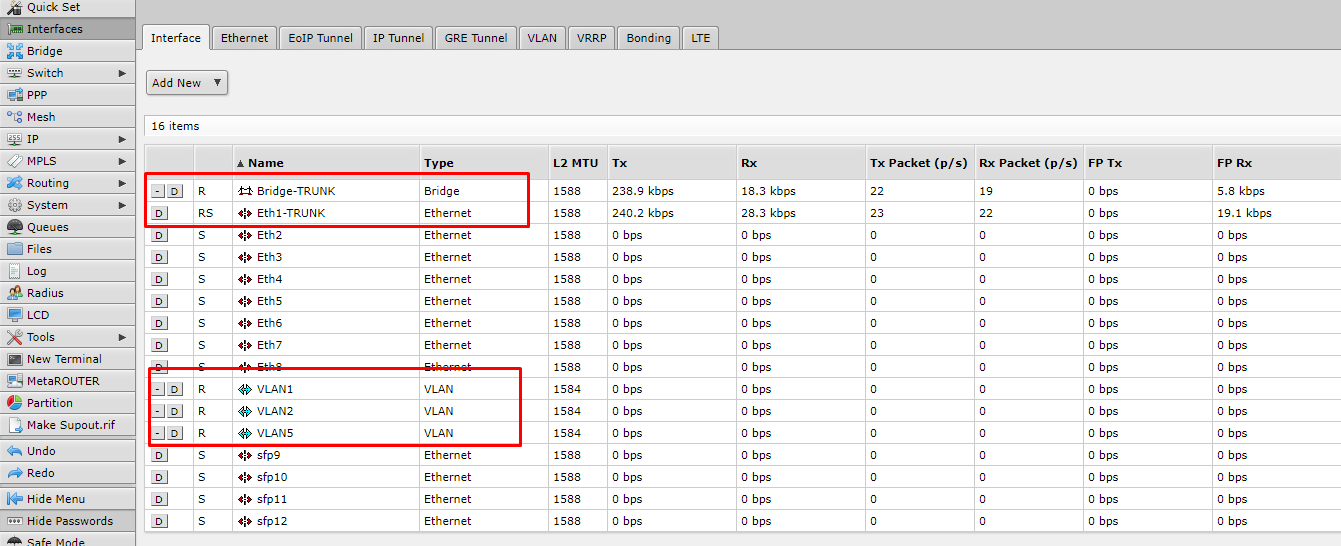The image size is (1341, 546).
Task: Open the Eth1-TRUNK interface name
Action: pos(291,213)
